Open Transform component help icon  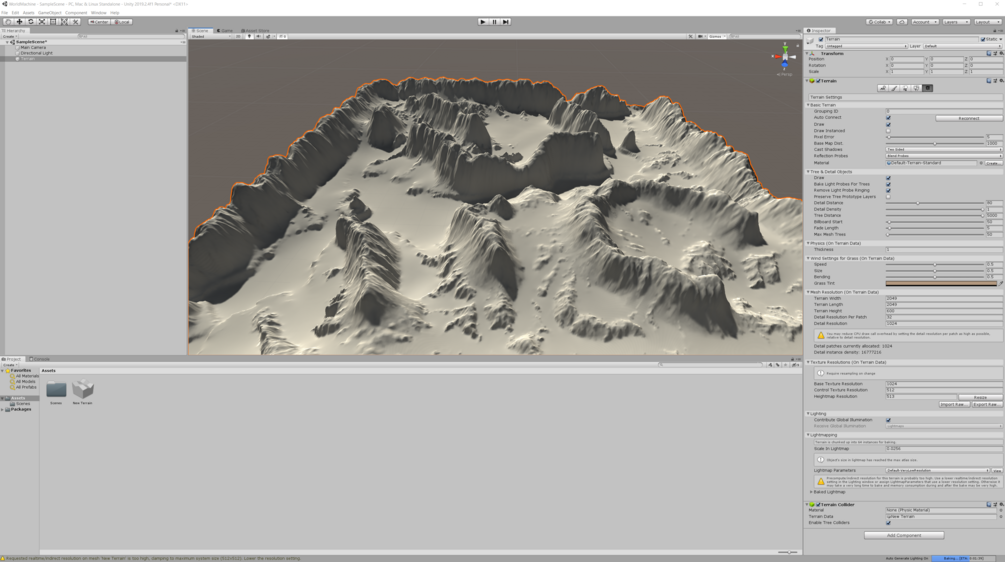(989, 53)
